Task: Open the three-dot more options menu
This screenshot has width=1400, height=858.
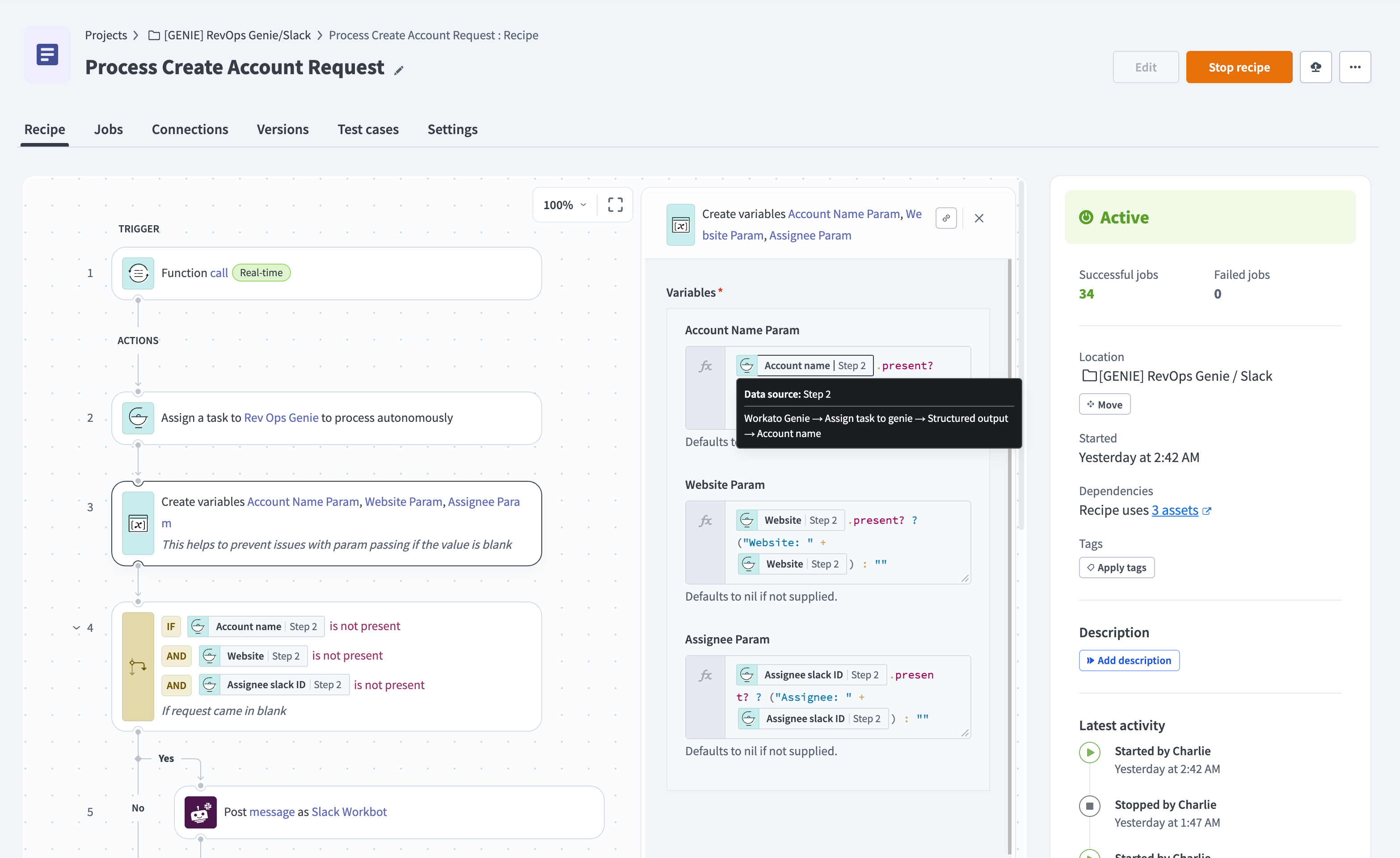Action: (1354, 67)
